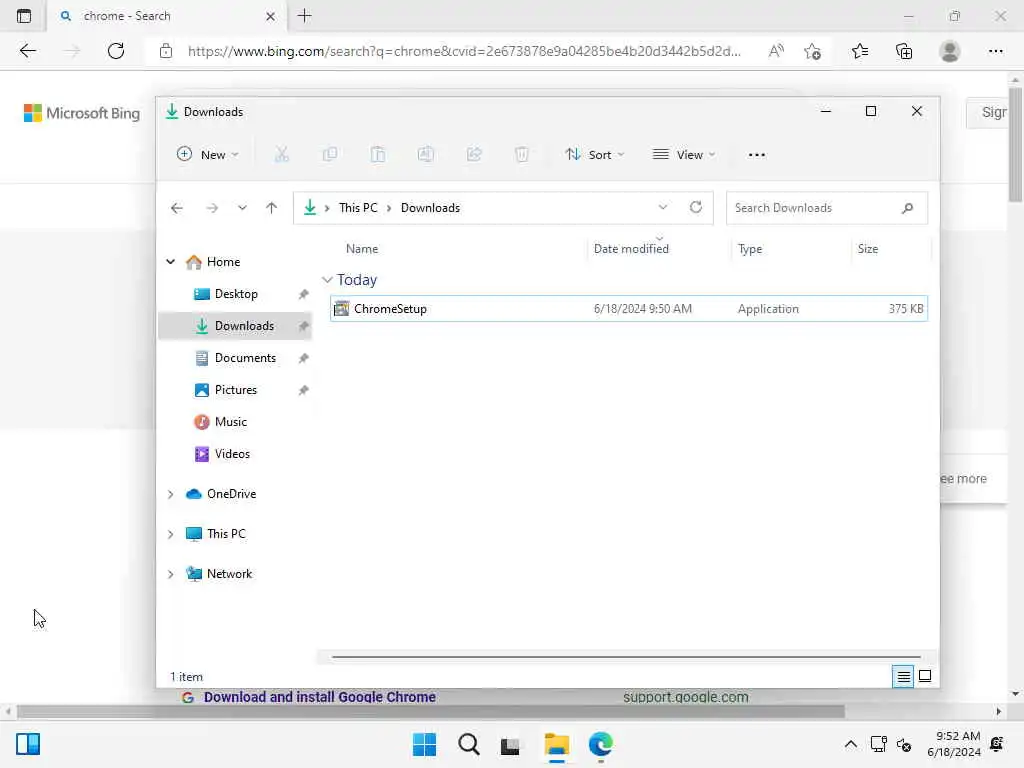Open the Edge profile avatar
Screen dimensions: 1024x768
tap(950, 51)
